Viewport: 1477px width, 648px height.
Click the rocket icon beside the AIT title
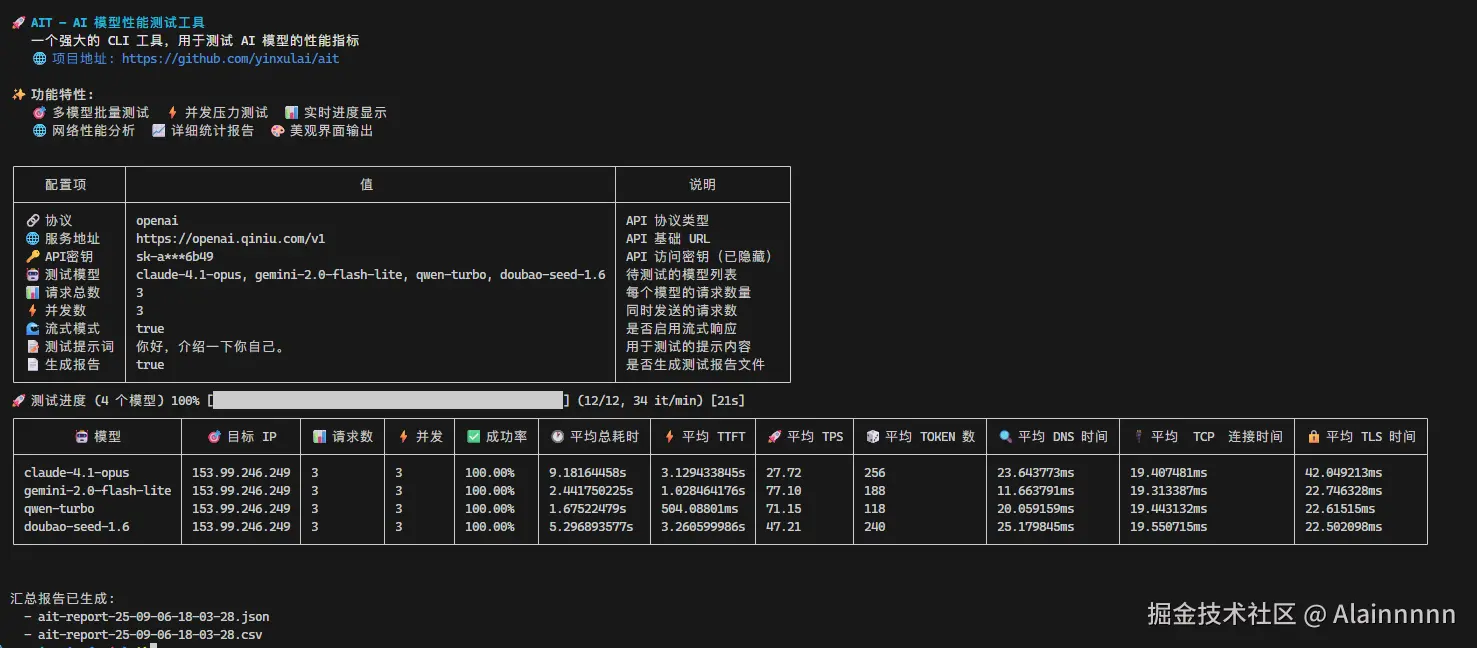coord(18,23)
